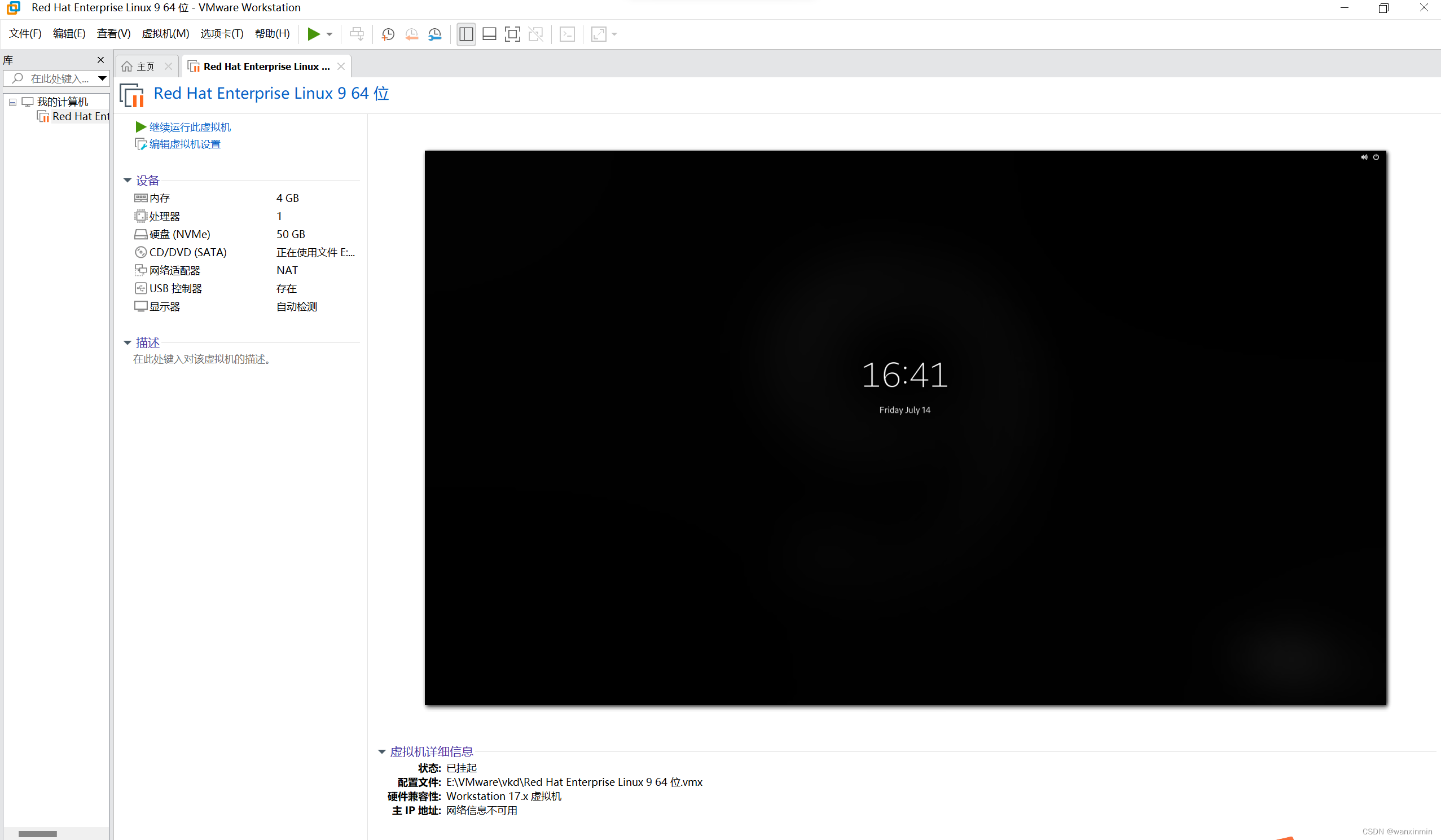
Task: Open the power options dropdown arrow
Action: coord(330,34)
